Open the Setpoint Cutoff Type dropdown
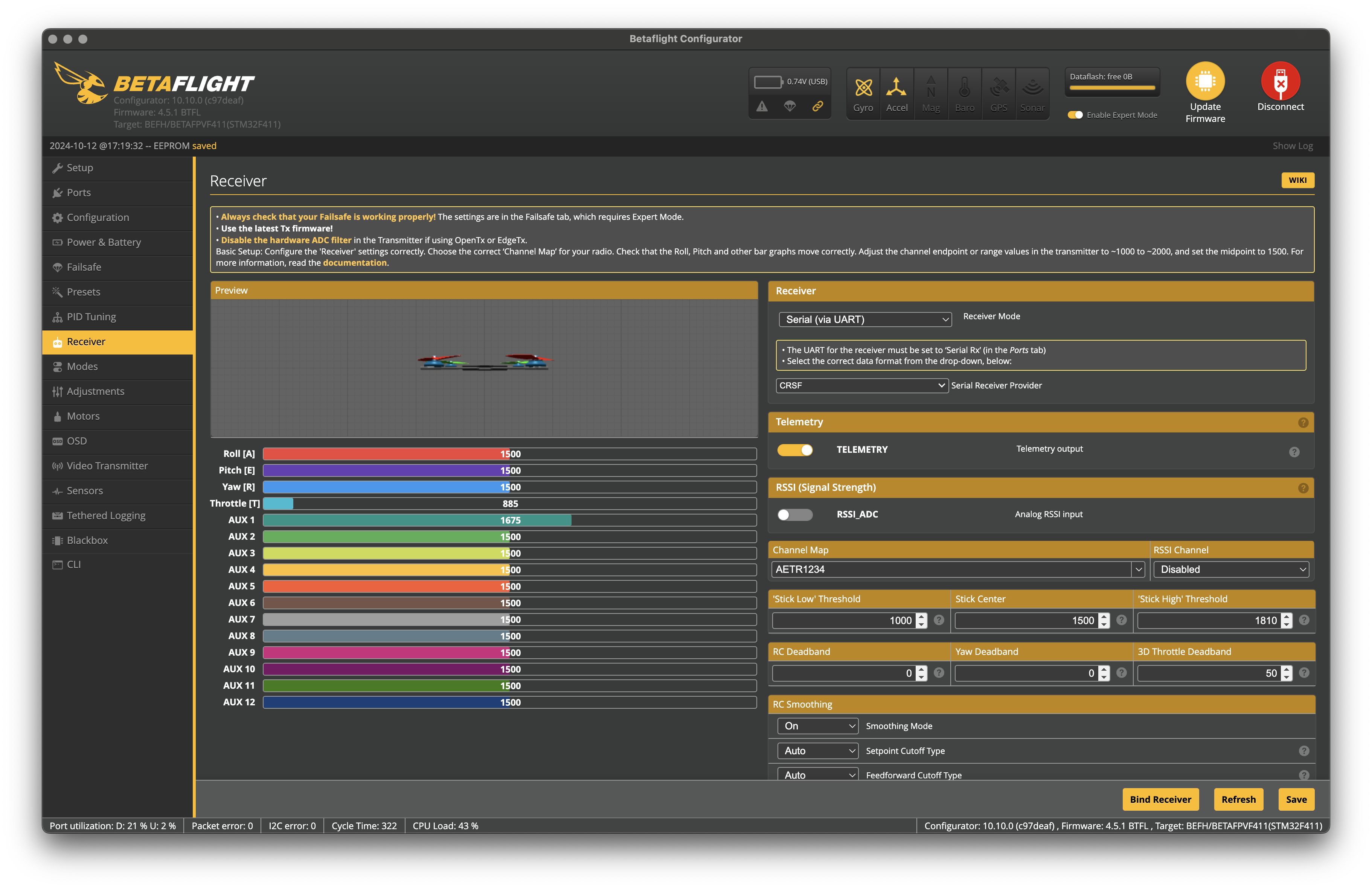 [818, 751]
